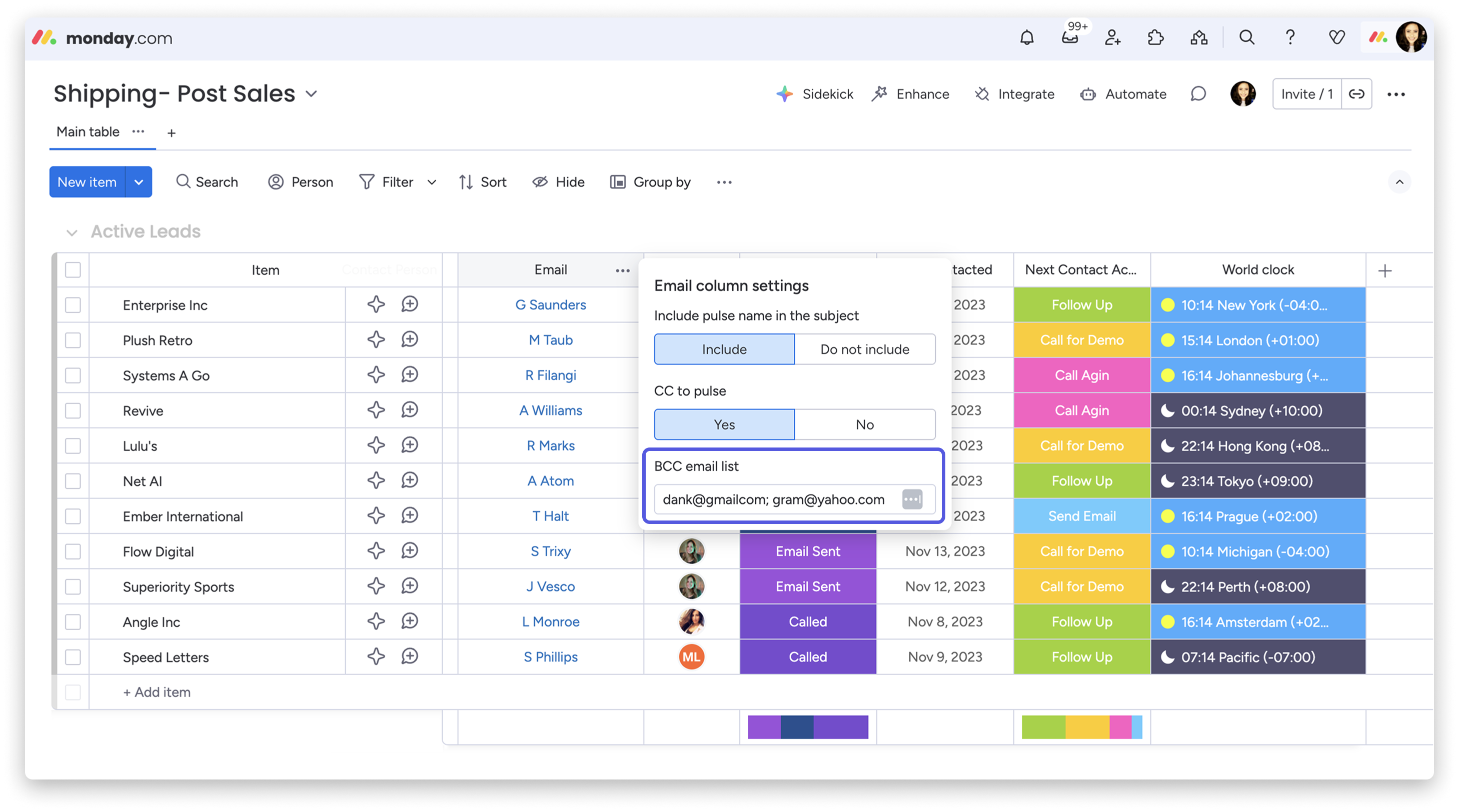
Task: Open the board discussion chat bubble icon
Action: [1198, 94]
